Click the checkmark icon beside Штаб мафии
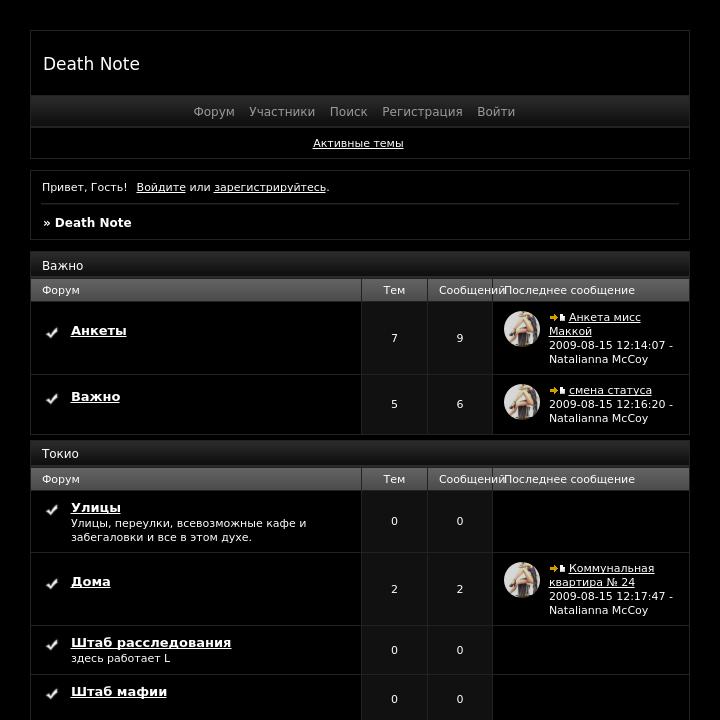Image resolution: width=720 pixels, height=720 pixels. coord(52,693)
